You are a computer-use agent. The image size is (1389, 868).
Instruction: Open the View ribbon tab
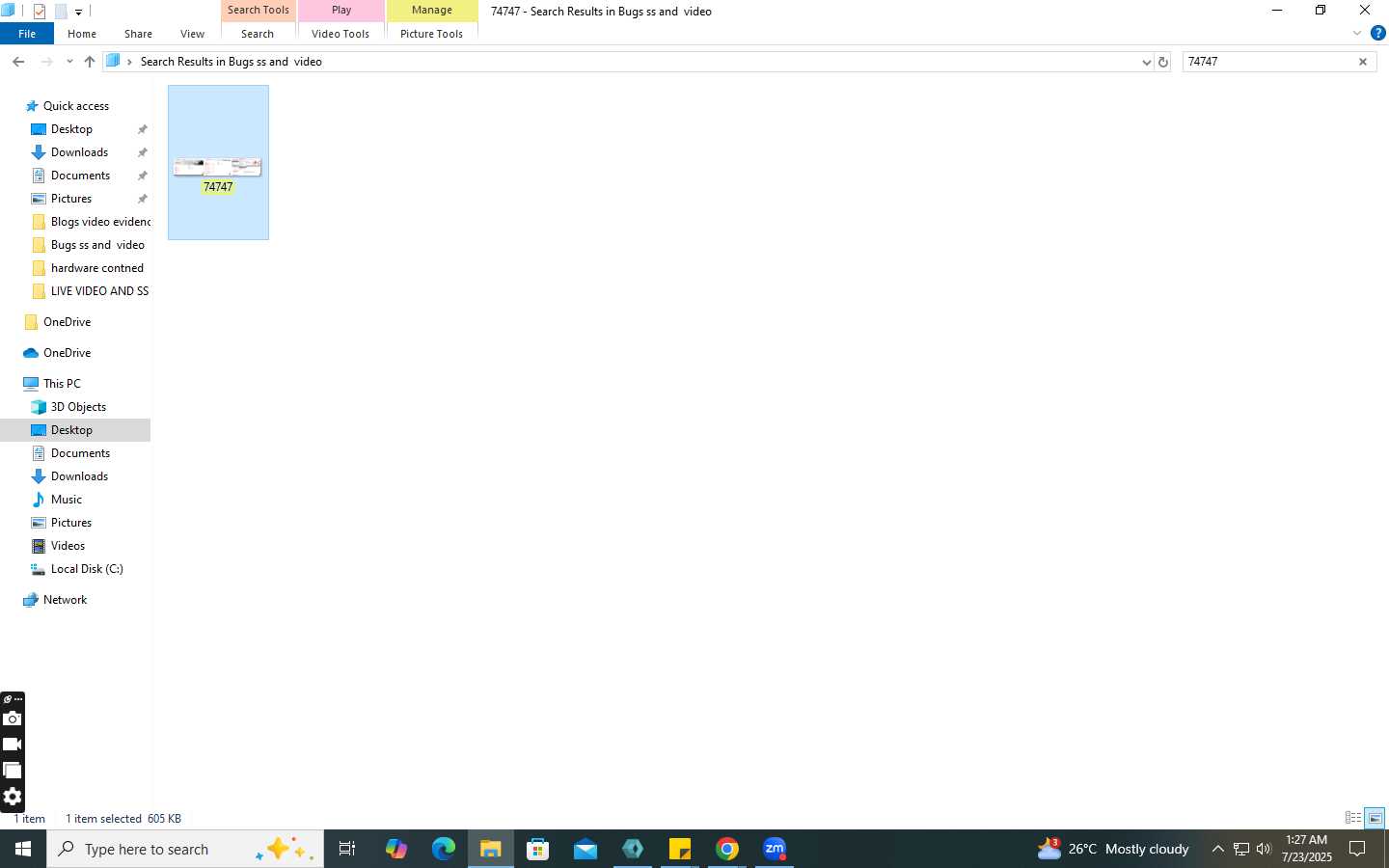[192, 34]
